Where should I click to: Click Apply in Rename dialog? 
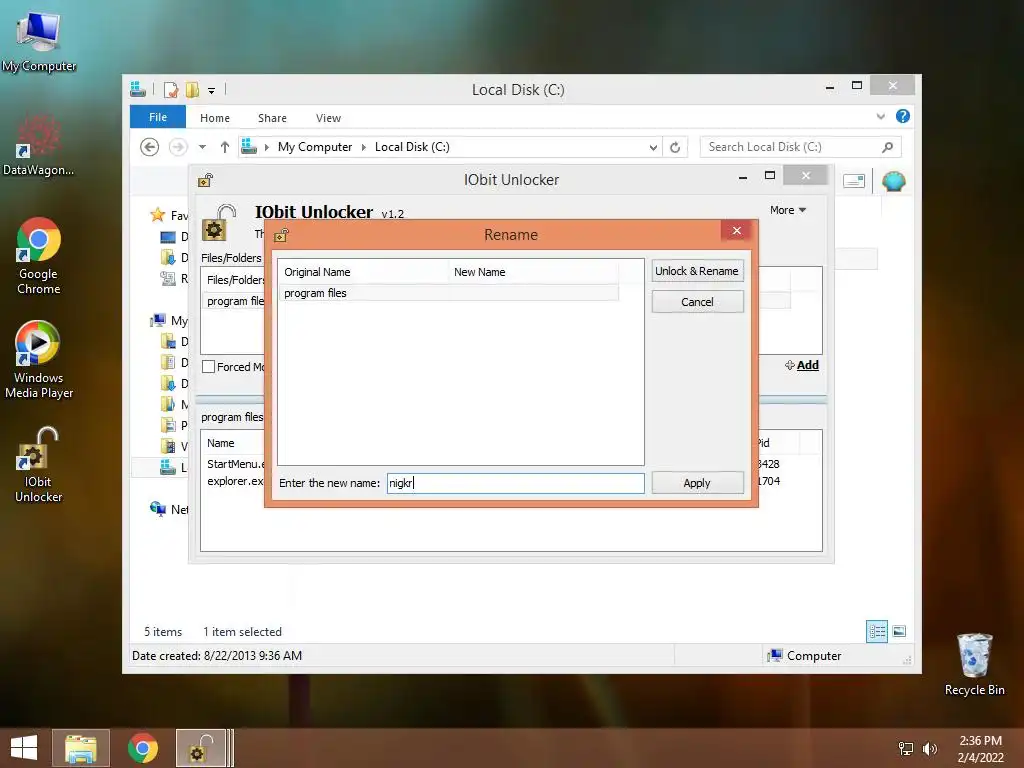tap(697, 483)
